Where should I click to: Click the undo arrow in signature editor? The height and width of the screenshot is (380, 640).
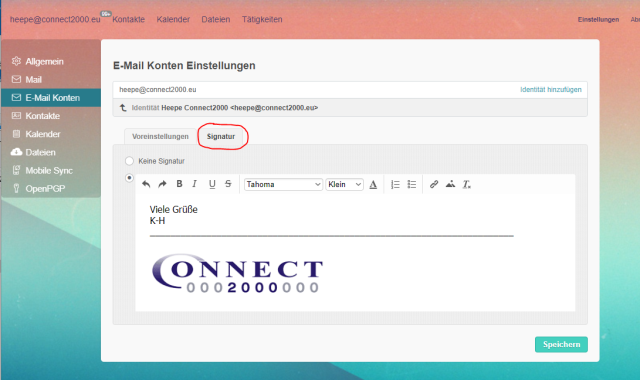click(146, 184)
